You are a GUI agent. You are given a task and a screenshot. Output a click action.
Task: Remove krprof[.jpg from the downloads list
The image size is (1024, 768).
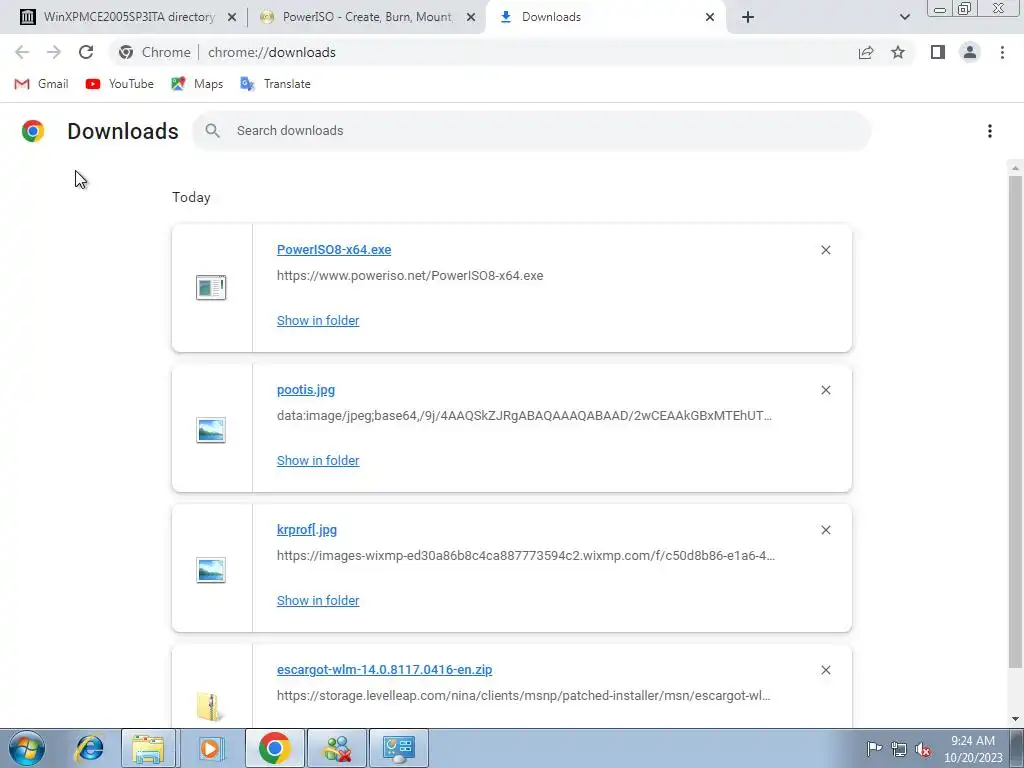tap(826, 530)
